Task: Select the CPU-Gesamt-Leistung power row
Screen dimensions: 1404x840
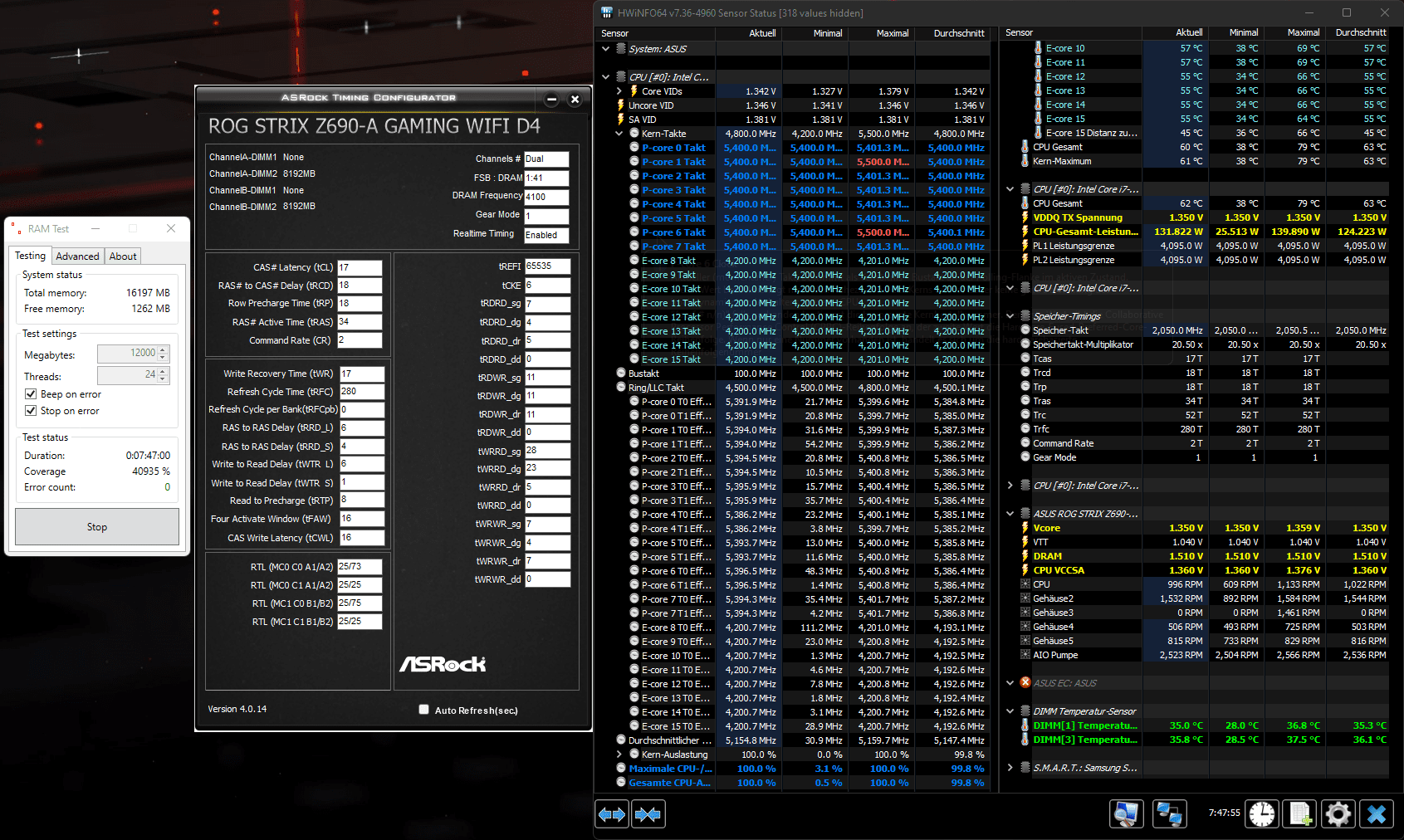Action: [x=1196, y=232]
